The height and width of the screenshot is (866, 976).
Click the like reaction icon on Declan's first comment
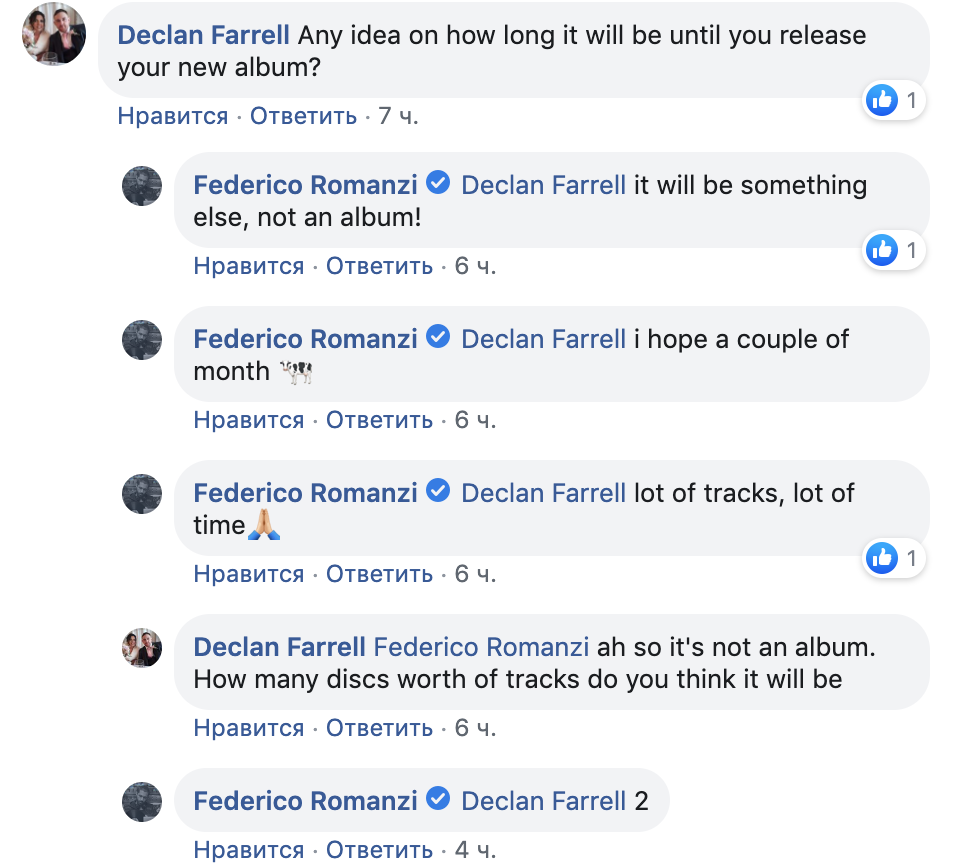click(x=882, y=100)
